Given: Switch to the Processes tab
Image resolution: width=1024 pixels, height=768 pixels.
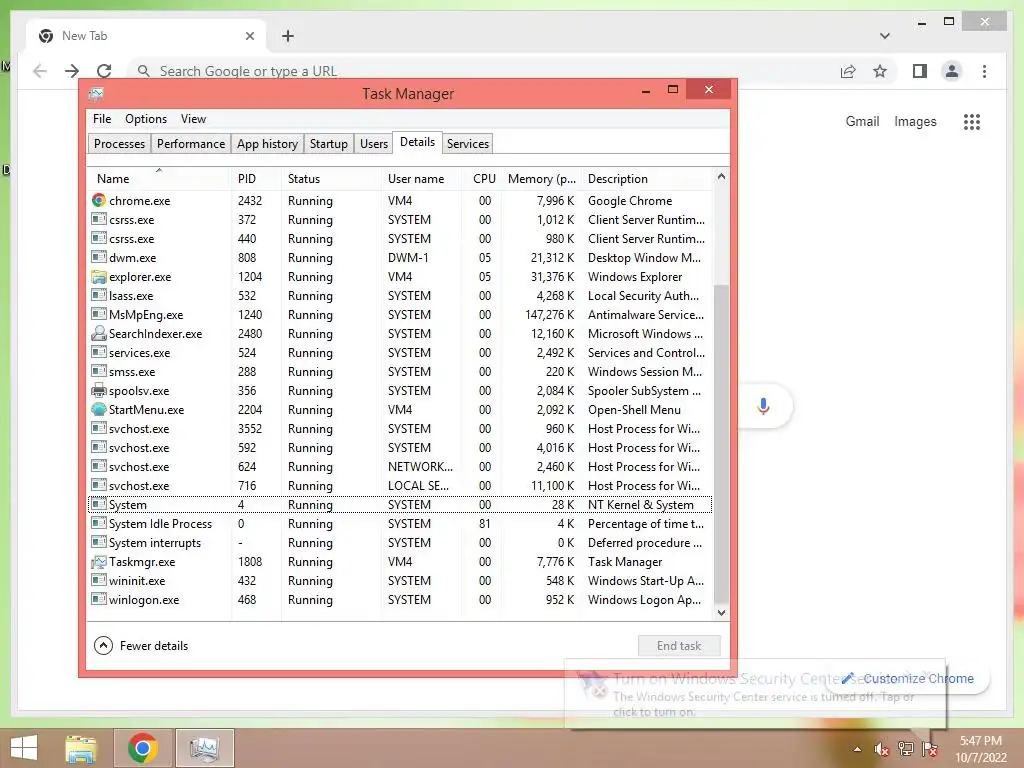Looking at the screenshot, I should coord(119,144).
